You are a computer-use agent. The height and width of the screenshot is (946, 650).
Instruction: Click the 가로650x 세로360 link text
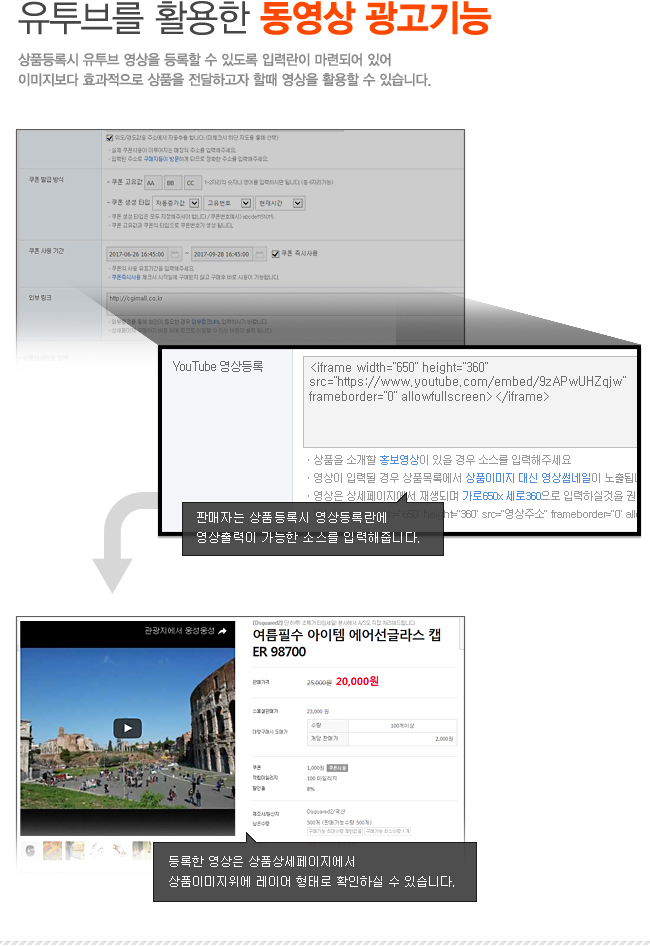502,496
